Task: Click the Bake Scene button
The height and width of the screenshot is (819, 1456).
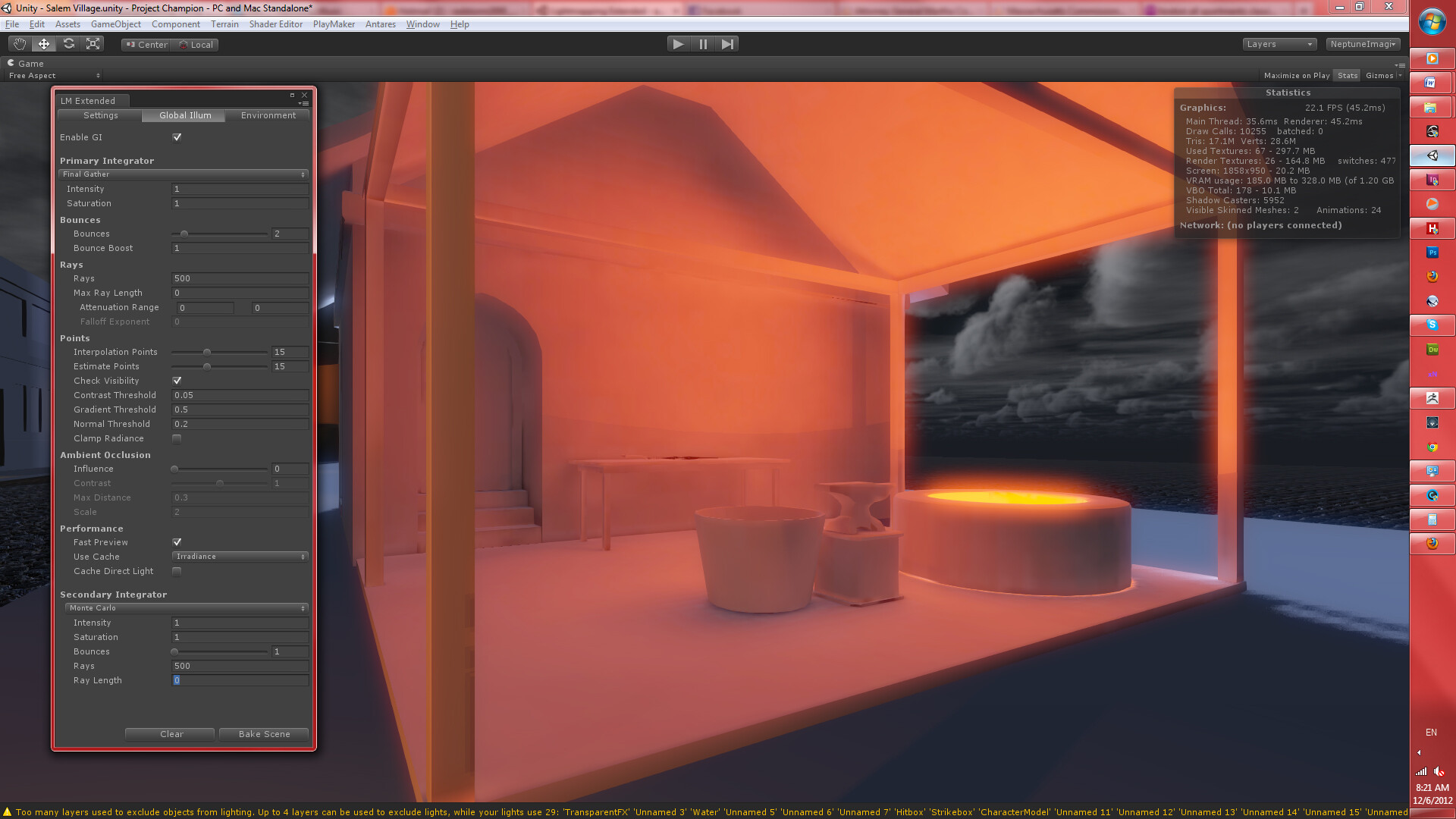Action: [x=263, y=733]
